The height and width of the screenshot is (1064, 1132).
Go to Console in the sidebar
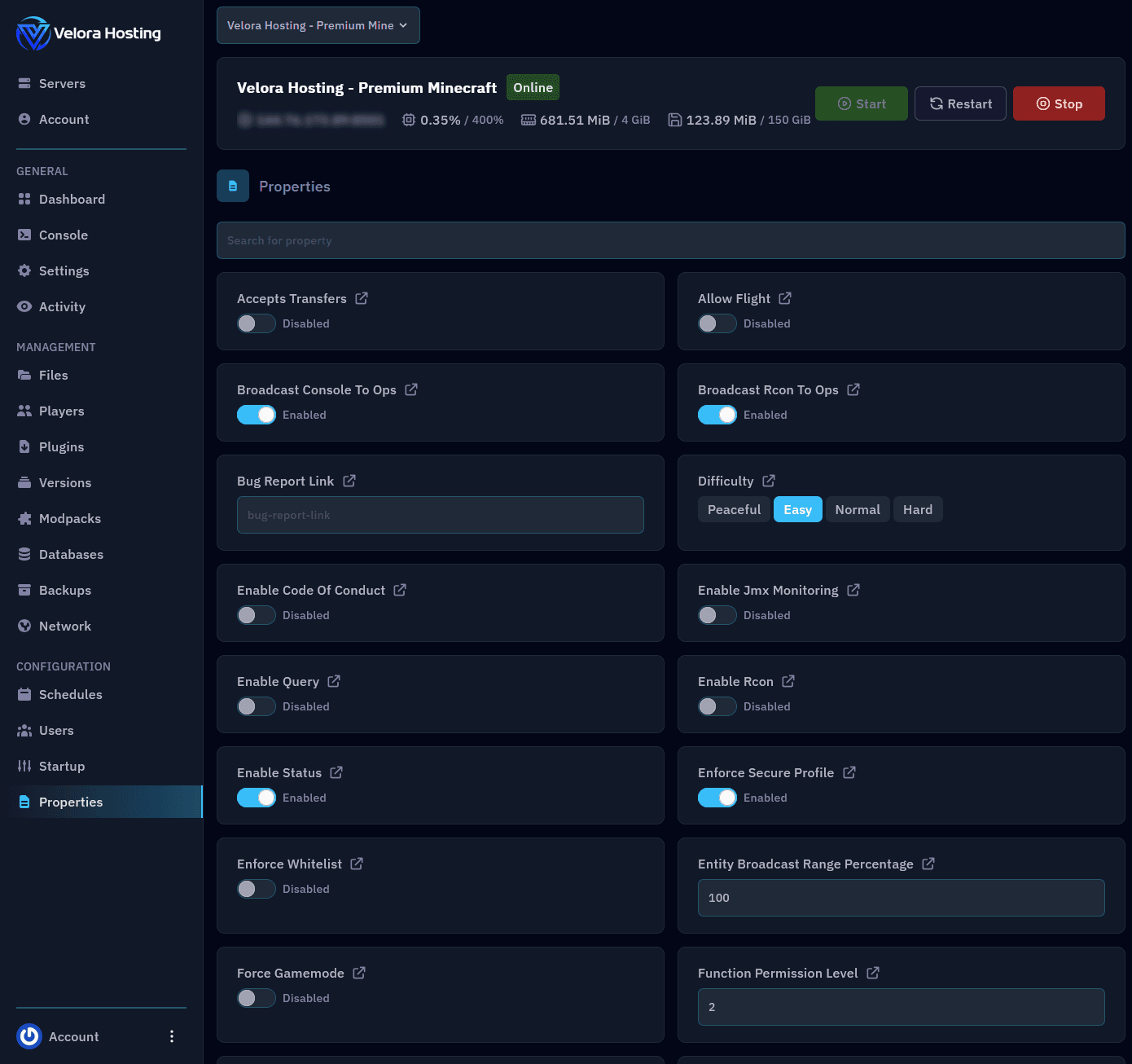pyautogui.click(x=63, y=235)
